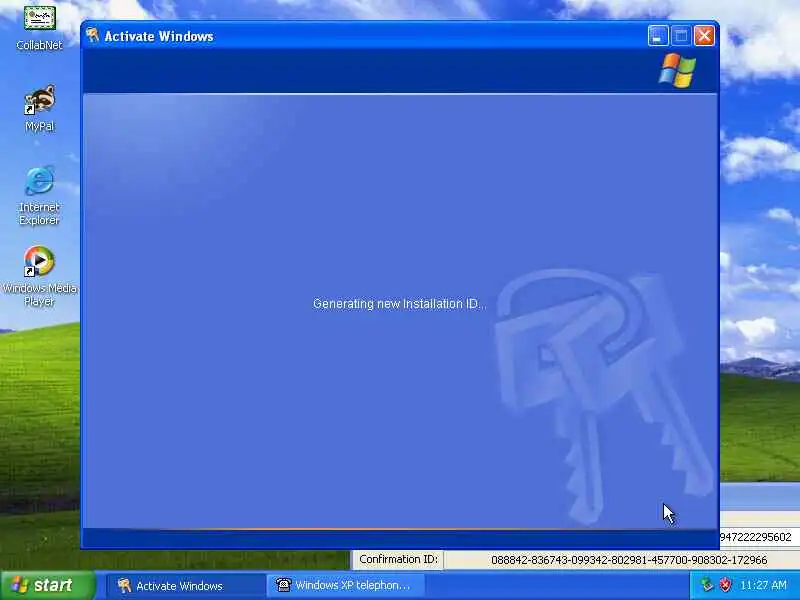Screen dimensions: 800x600
Task: Click the Generating new Installation ID text
Action: [399, 304]
